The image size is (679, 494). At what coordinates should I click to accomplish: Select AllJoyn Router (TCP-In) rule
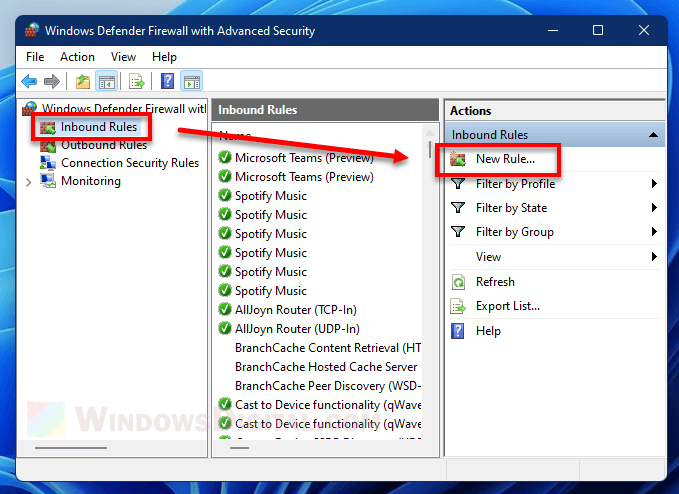pos(296,310)
